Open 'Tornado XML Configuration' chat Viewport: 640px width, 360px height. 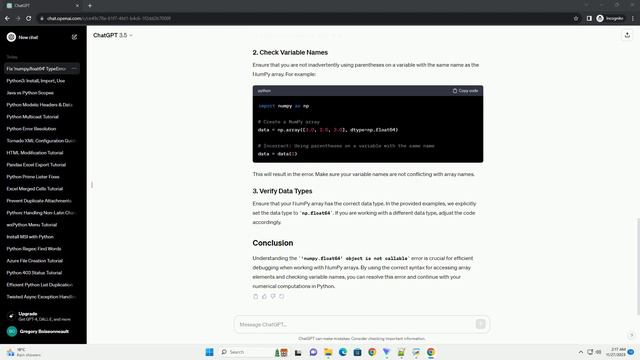tap(42, 141)
